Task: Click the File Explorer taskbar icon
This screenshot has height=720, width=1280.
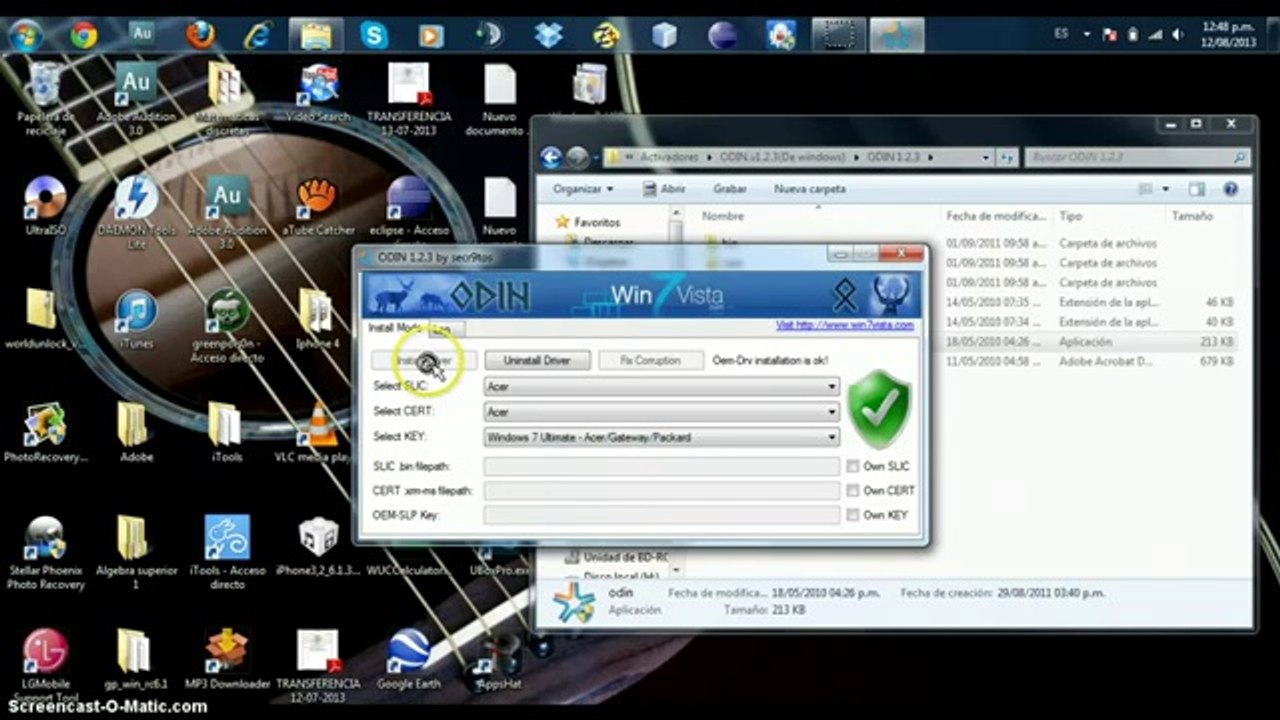Action: click(316, 35)
